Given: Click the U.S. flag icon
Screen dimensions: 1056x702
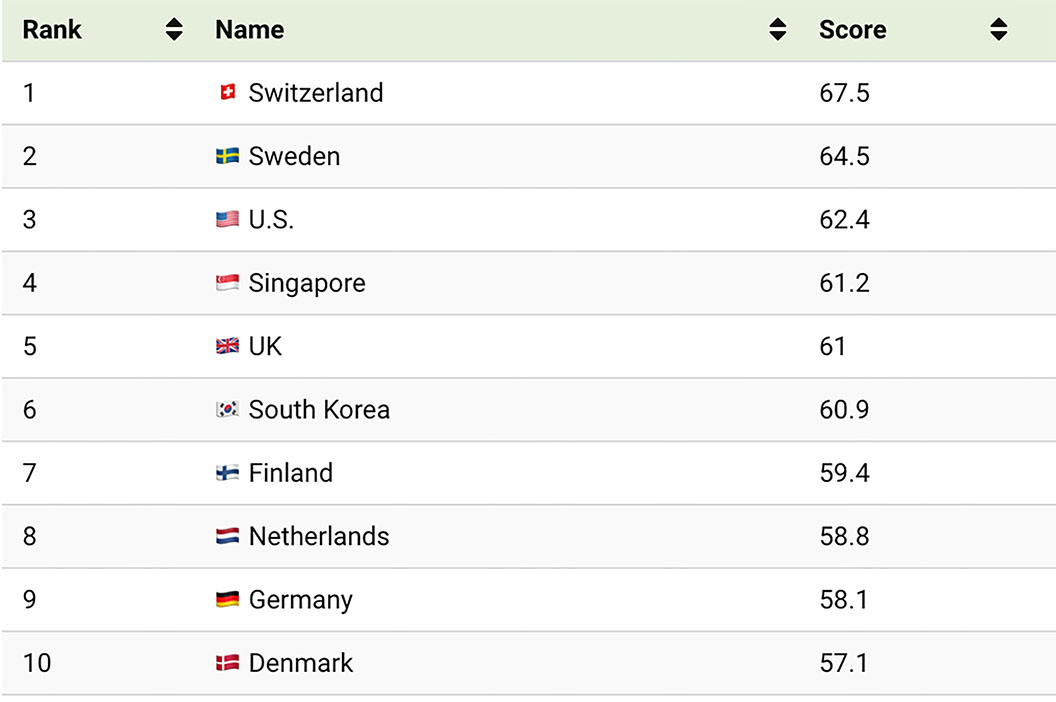Looking at the screenshot, I should pos(228,220).
